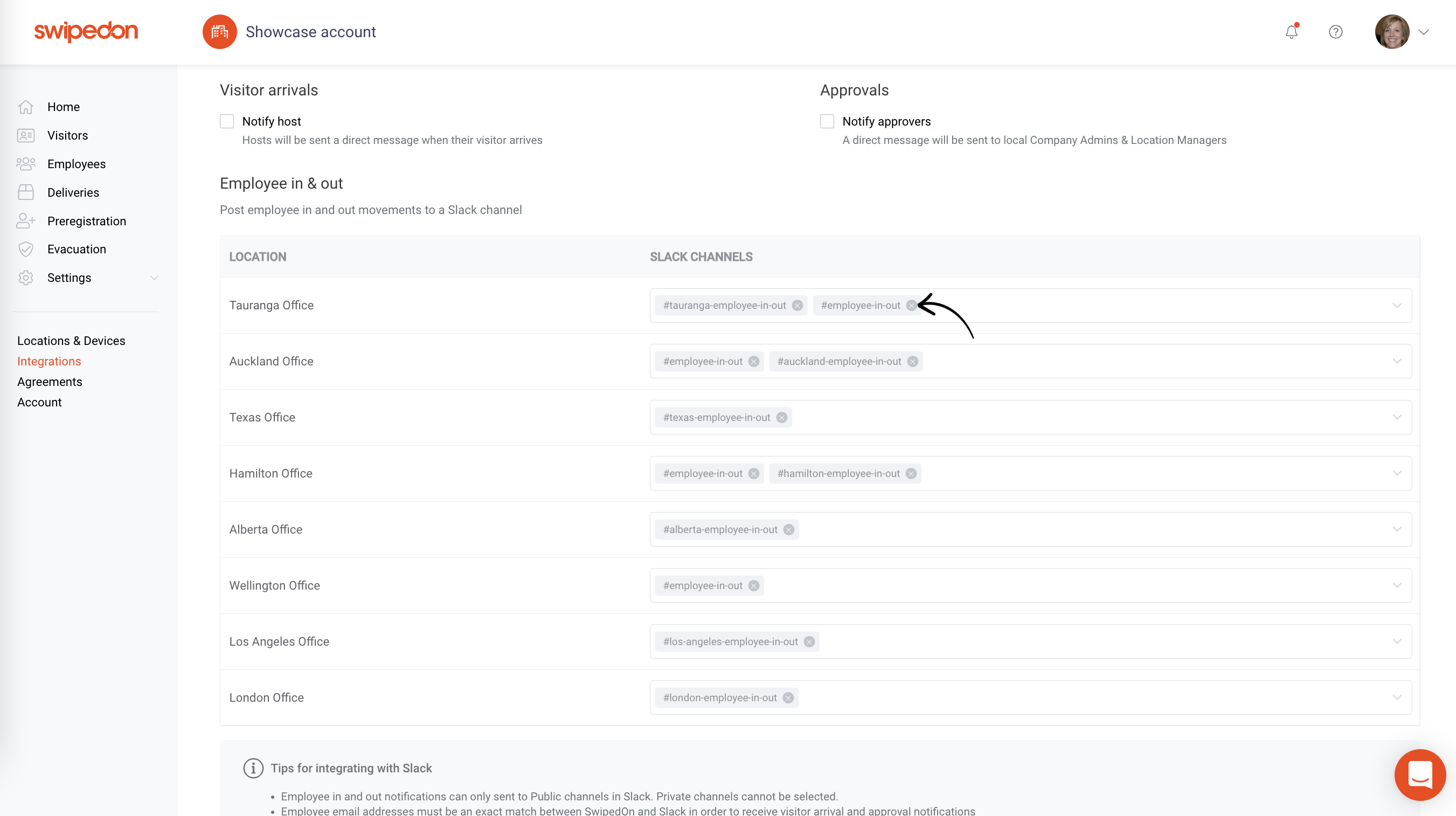This screenshot has height=816, width=1456.
Task: Click the SwipedOn logo
Action: [x=86, y=31]
